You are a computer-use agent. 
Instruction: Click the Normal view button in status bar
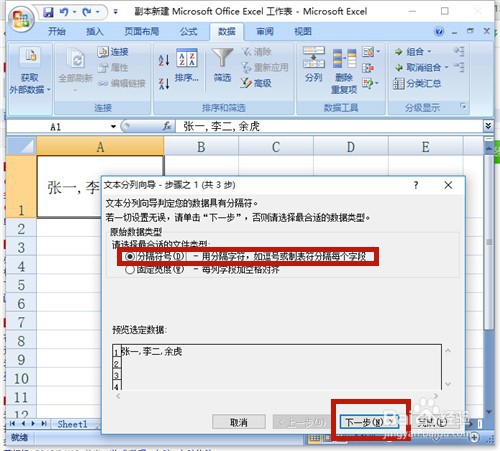click(314, 438)
